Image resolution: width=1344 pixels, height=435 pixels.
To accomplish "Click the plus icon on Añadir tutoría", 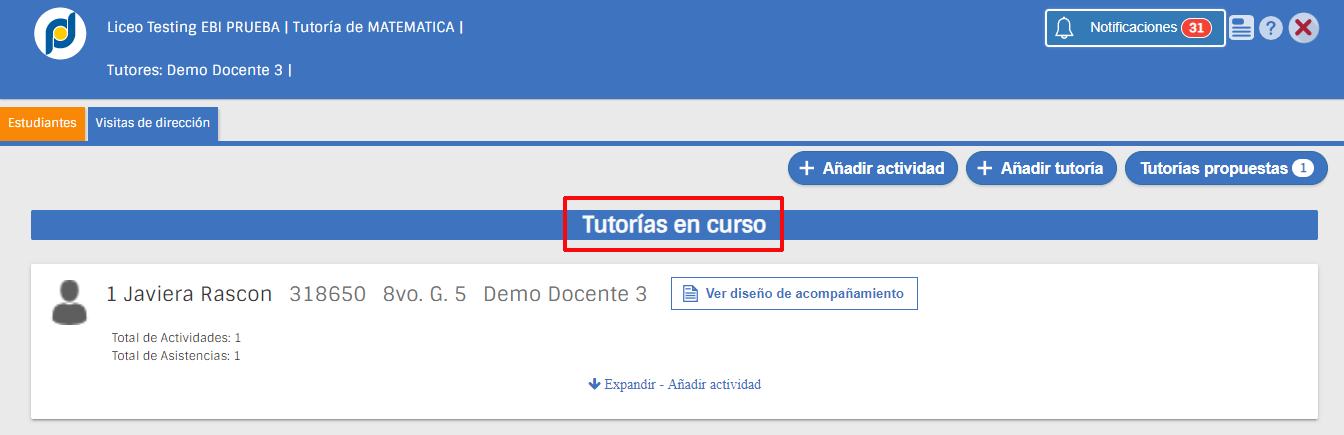I will pyautogui.click(x=984, y=169).
